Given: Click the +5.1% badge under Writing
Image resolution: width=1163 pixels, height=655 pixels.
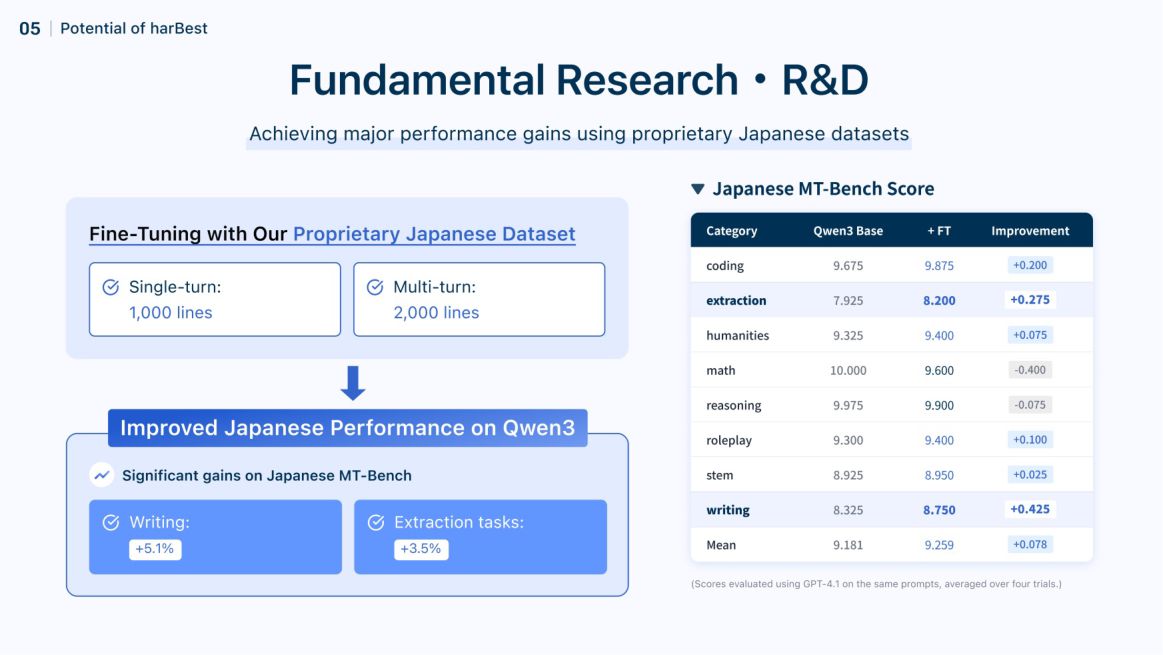Looking at the screenshot, I should pyautogui.click(x=155, y=549).
